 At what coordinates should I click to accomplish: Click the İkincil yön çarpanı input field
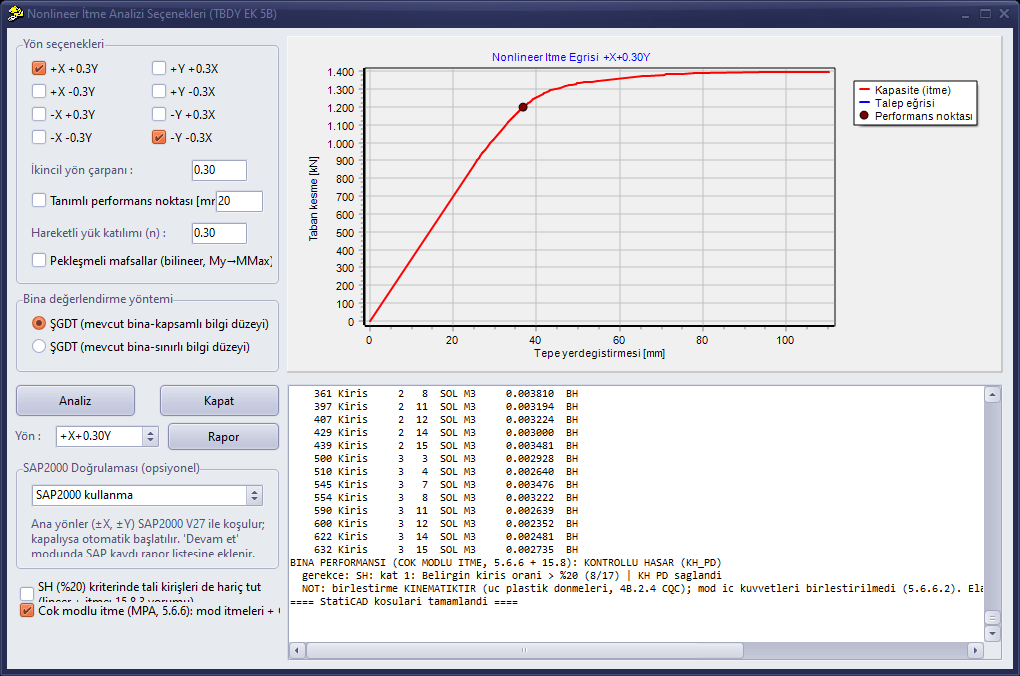pyautogui.click(x=219, y=170)
